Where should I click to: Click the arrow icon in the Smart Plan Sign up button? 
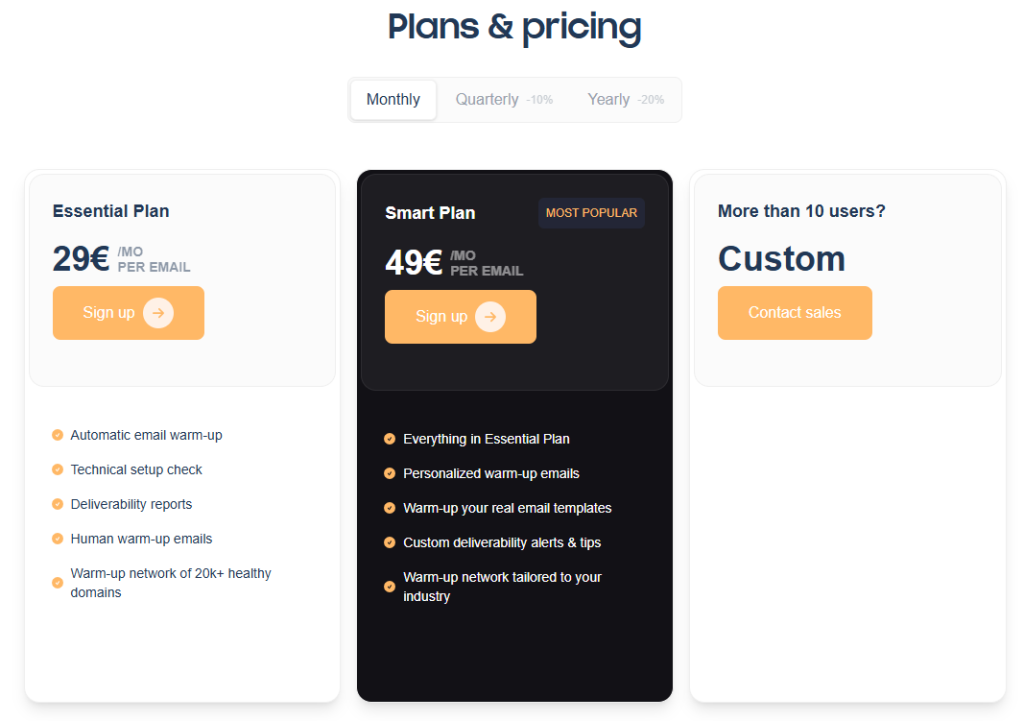pyautogui.click(x=489, y=317)
